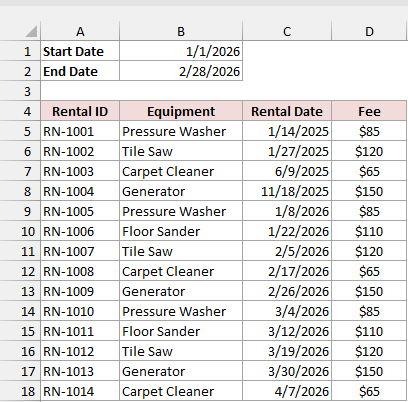Screen dimensions: 408x402
Task: Click Pressure Washer in row 5
Action: pos(181,131)
